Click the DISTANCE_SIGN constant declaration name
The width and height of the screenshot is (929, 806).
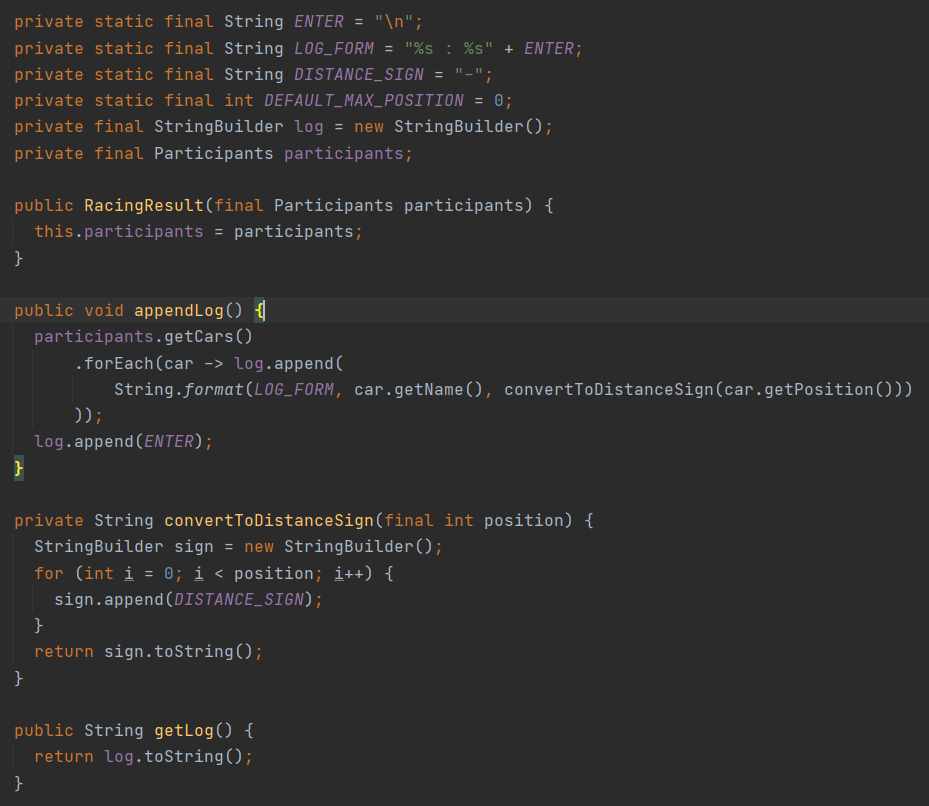pos(359,75)
